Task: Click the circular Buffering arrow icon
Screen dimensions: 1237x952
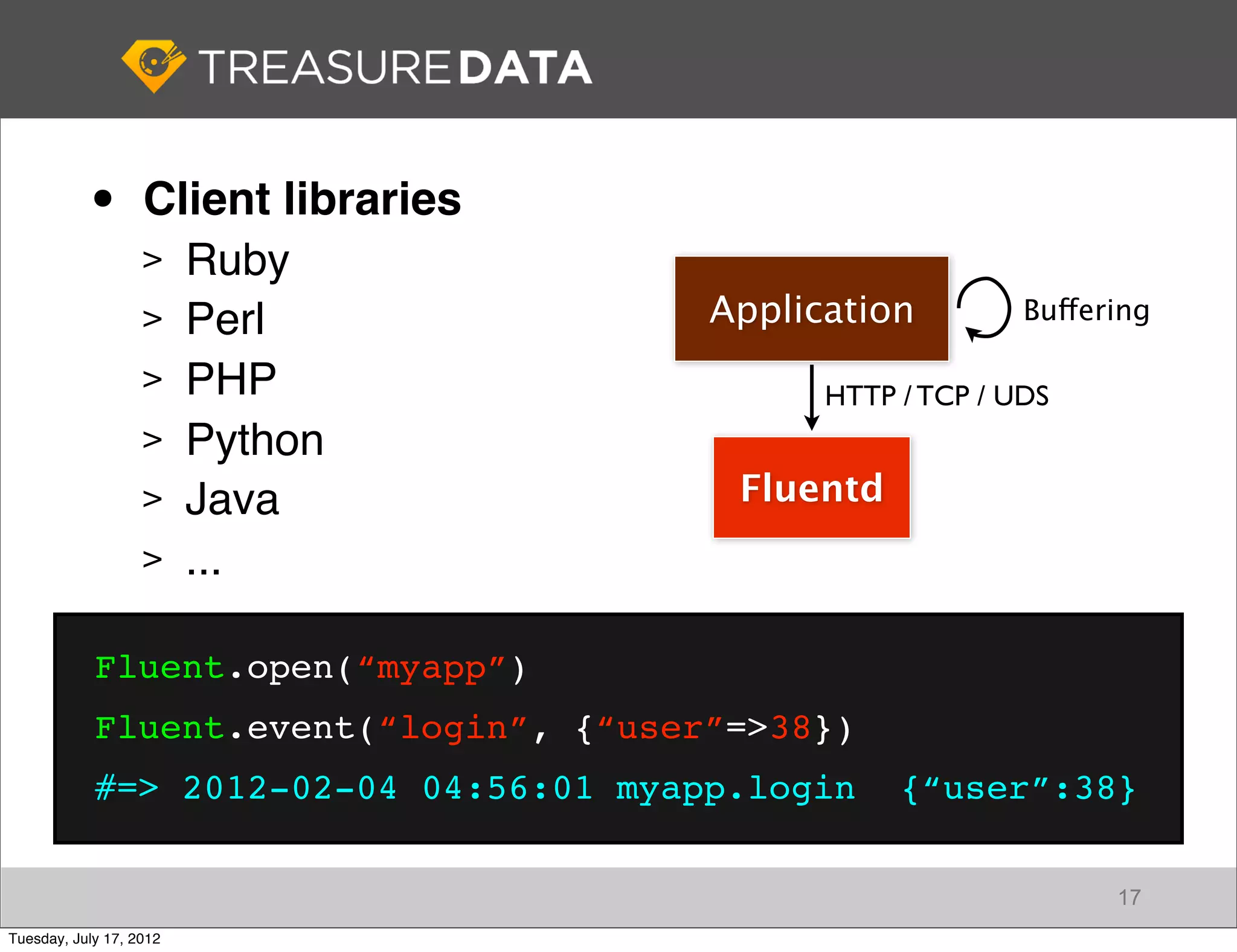Action: coord(983,309)
